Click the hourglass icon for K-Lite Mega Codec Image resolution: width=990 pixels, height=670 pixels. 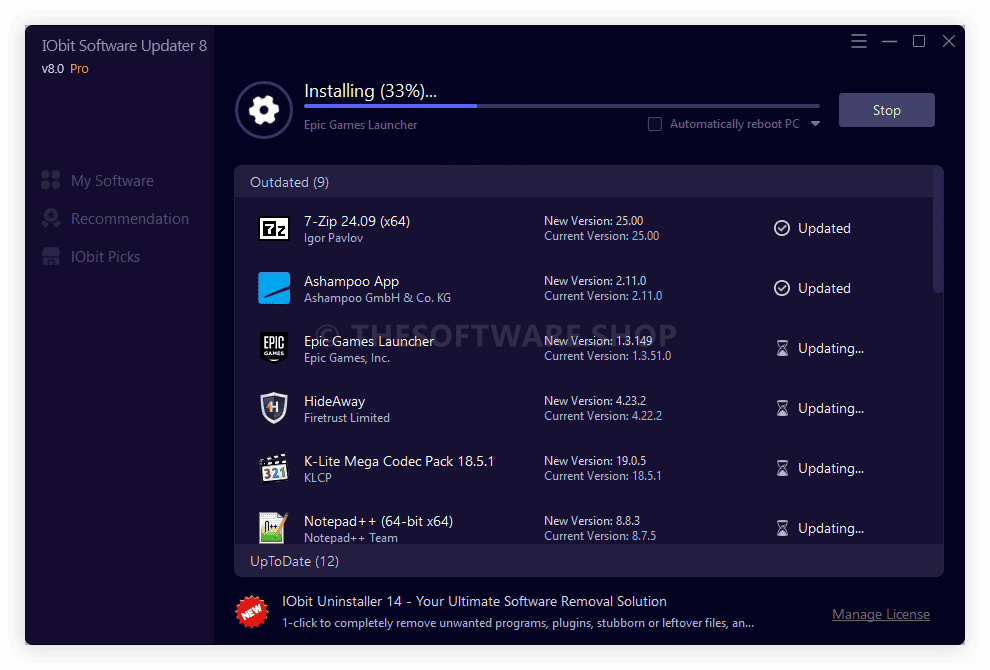point(782,468)
